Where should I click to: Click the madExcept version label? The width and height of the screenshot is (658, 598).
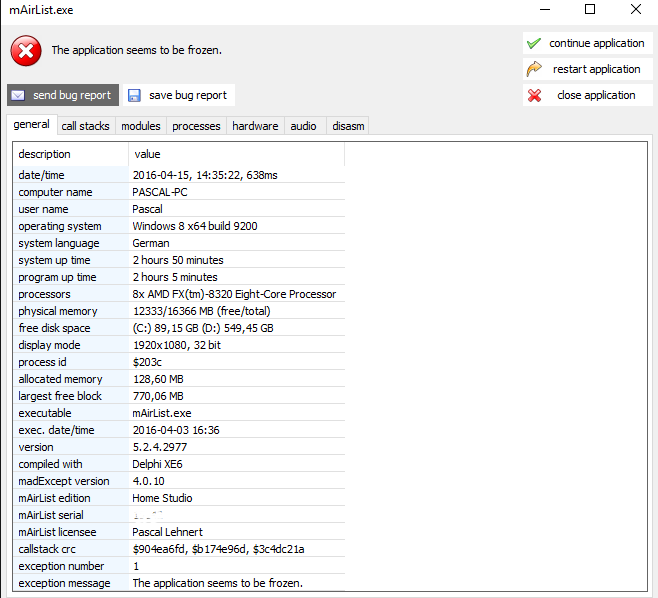click(x=63, y=481)
